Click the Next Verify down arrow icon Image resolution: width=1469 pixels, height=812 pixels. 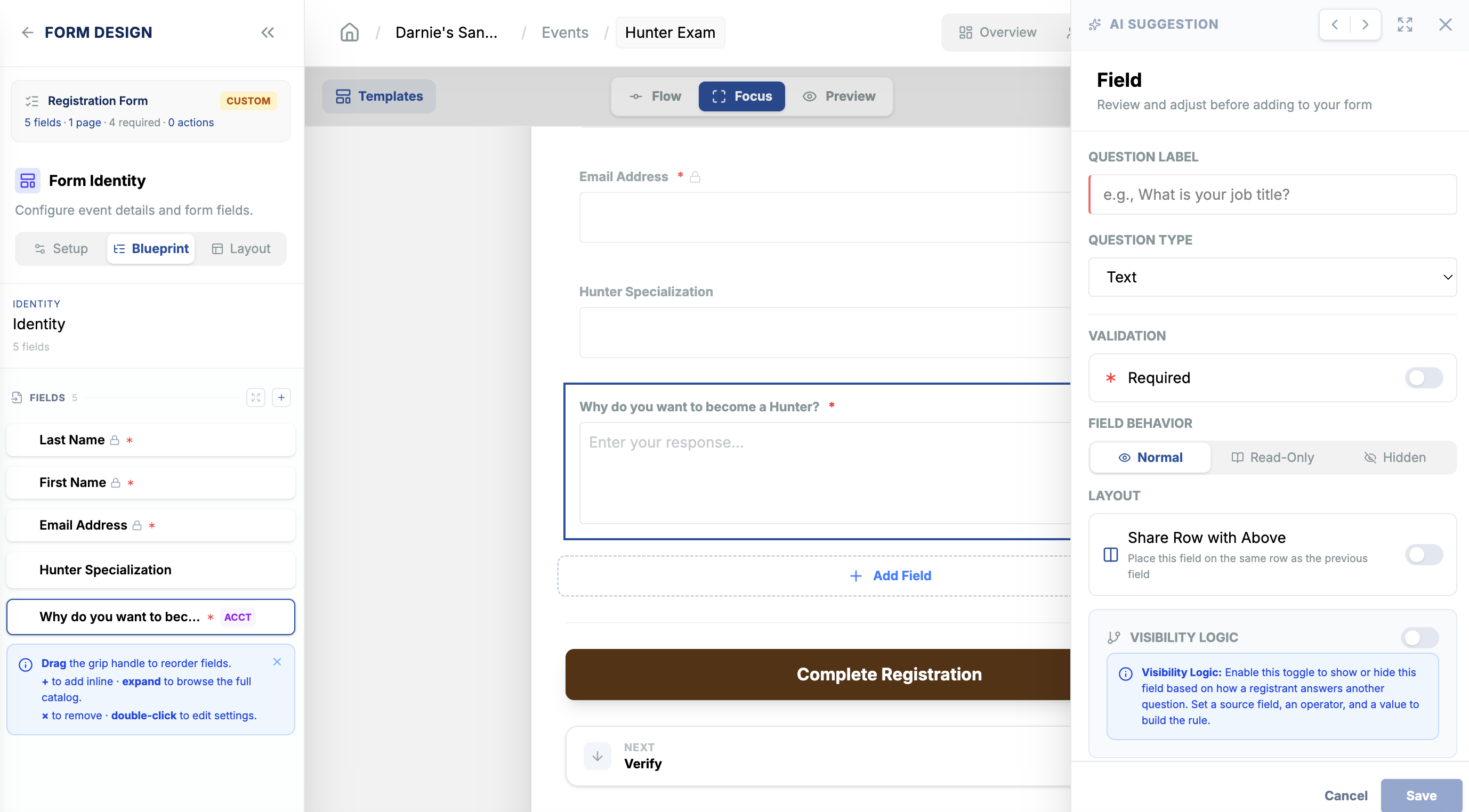click(x=597, y=756)
